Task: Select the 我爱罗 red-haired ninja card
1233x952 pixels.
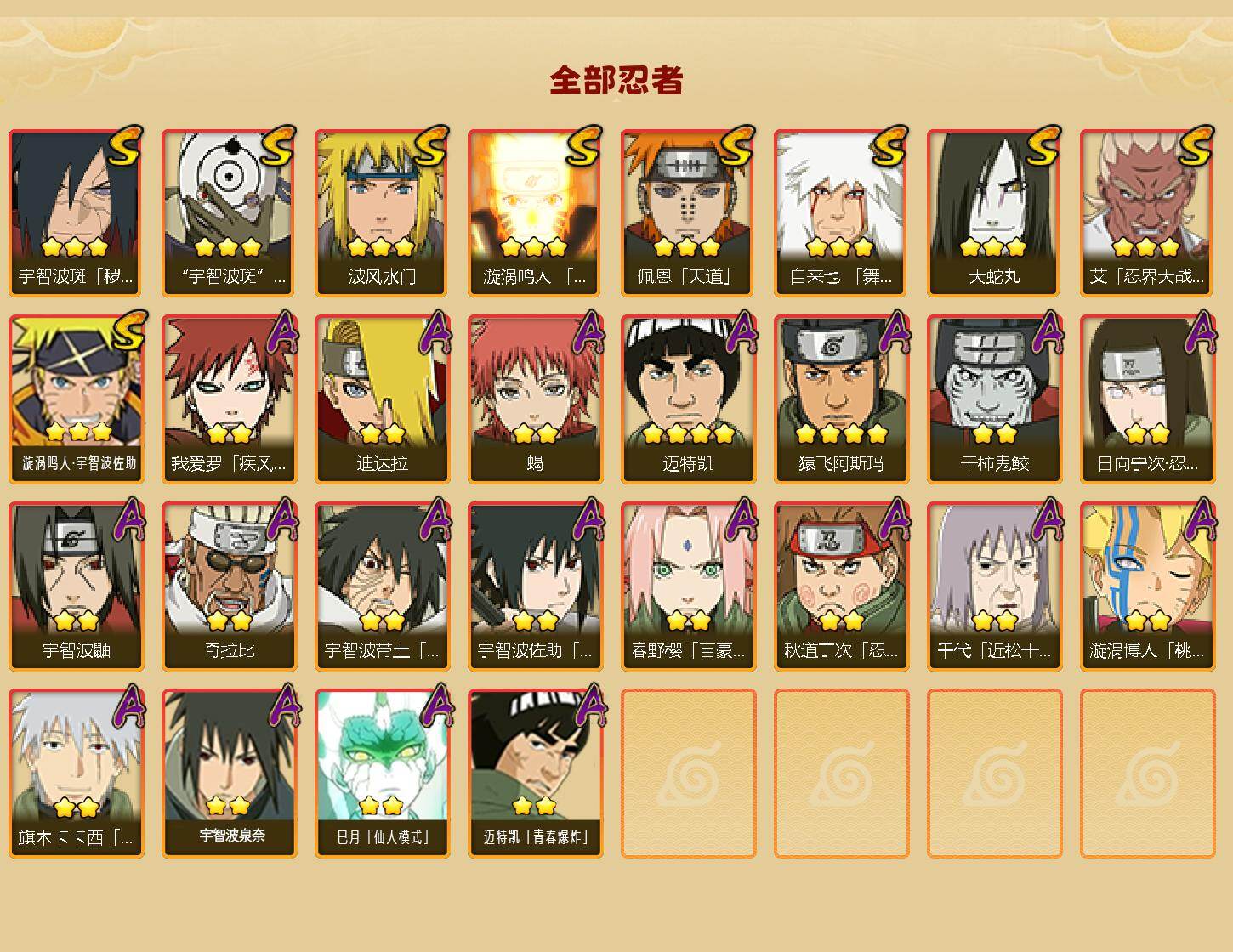Action: pyautogui.click(x=229, y=399)
